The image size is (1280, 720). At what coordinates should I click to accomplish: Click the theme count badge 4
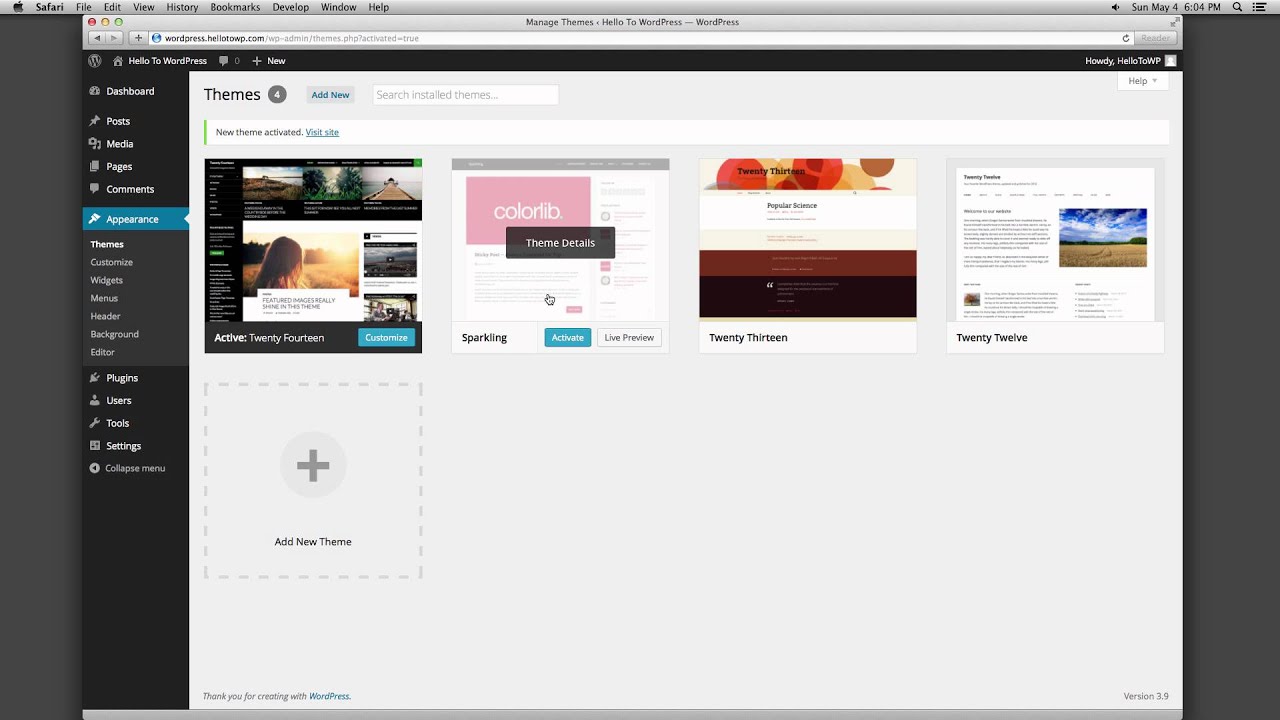277,95
